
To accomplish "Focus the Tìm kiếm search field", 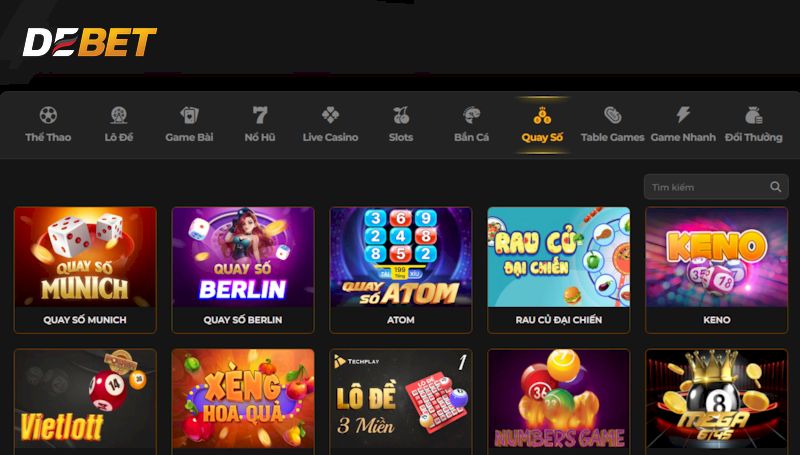I will pyautogui.click(x=716, y=187).
